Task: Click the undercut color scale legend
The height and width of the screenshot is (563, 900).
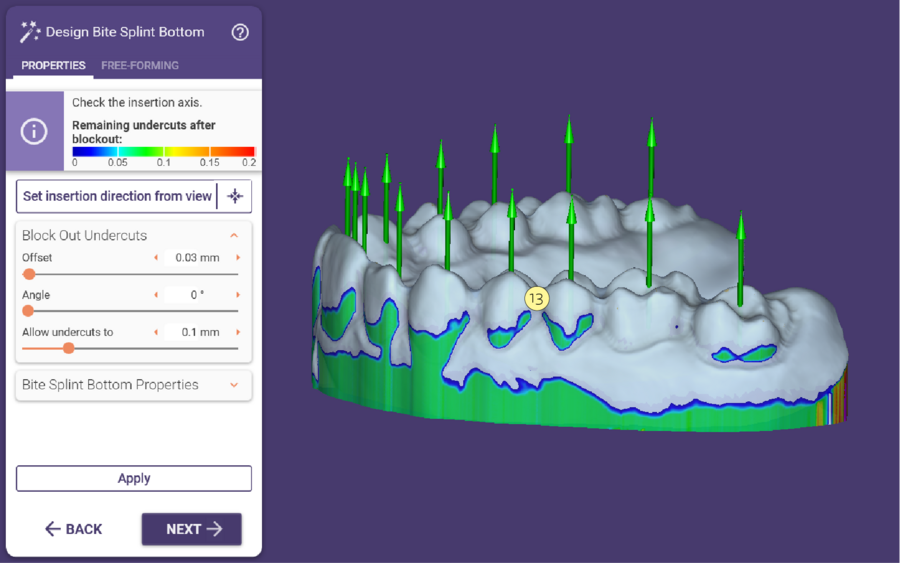Action: pos(164,152)
